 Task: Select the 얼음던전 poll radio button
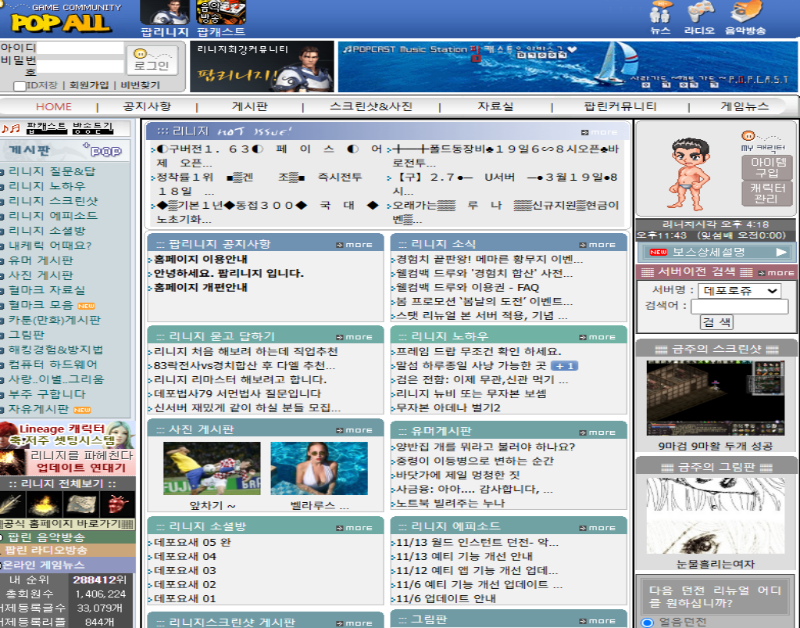[x=647, y=622]
